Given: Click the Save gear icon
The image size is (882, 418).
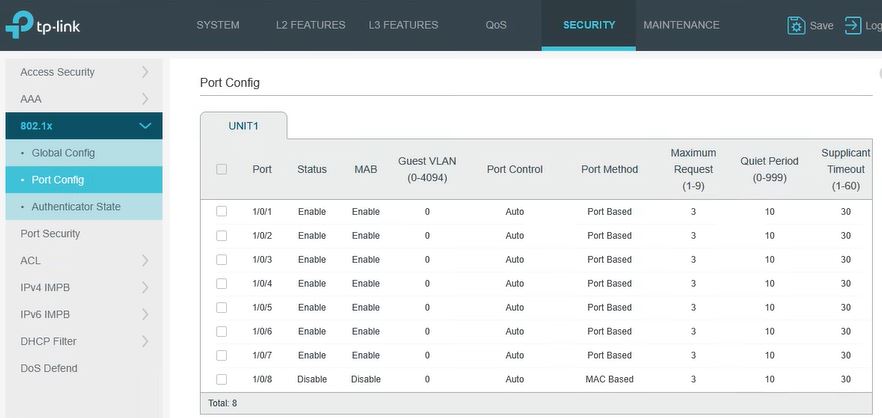Looking at the screenshot, I should point(796,25).
